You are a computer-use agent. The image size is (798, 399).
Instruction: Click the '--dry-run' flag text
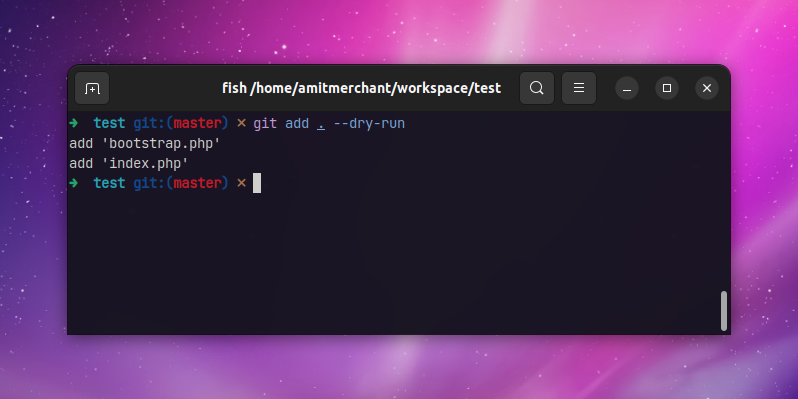tap(369, 124)
